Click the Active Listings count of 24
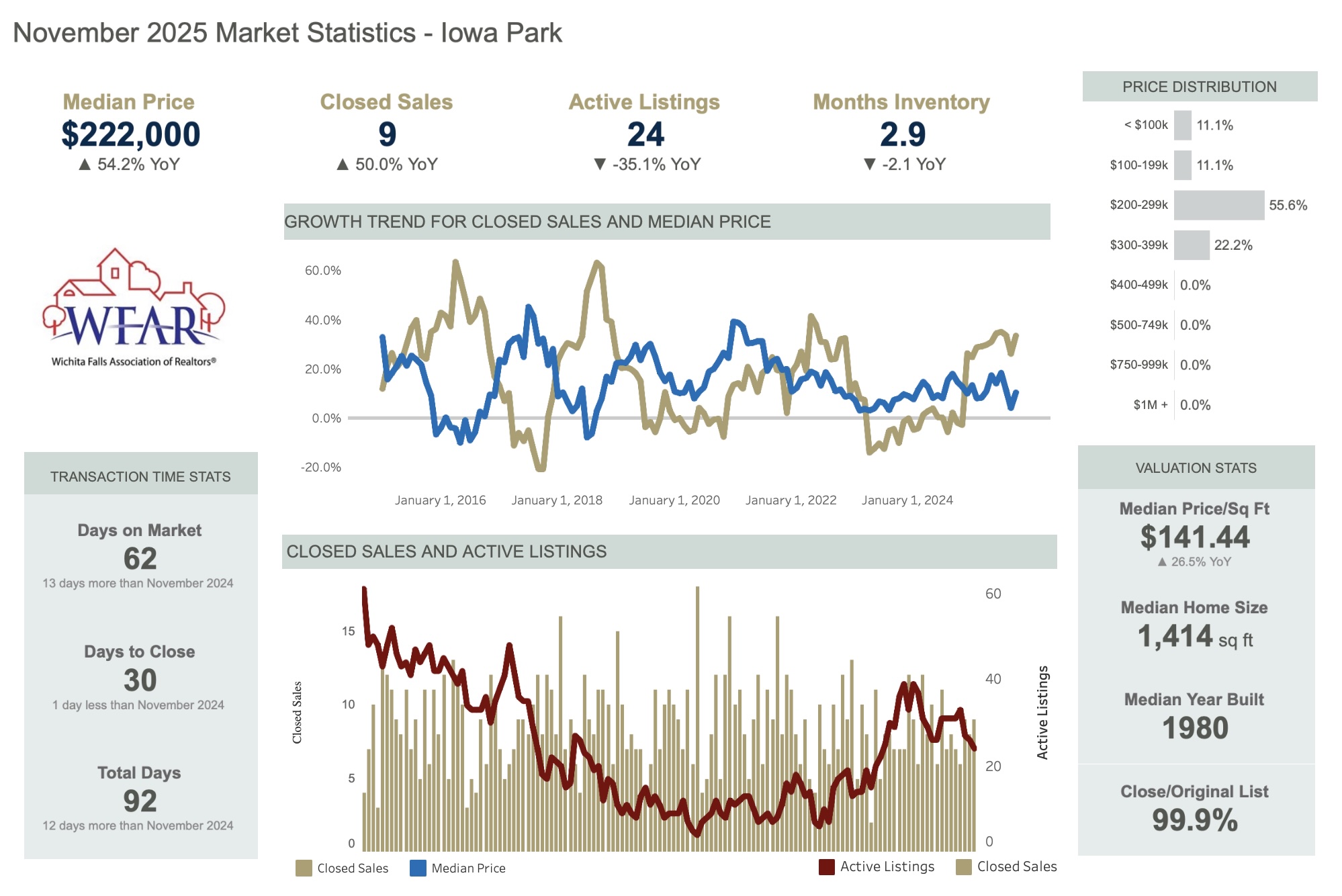This screenshot has height=896, width=1342. (645, 134)
